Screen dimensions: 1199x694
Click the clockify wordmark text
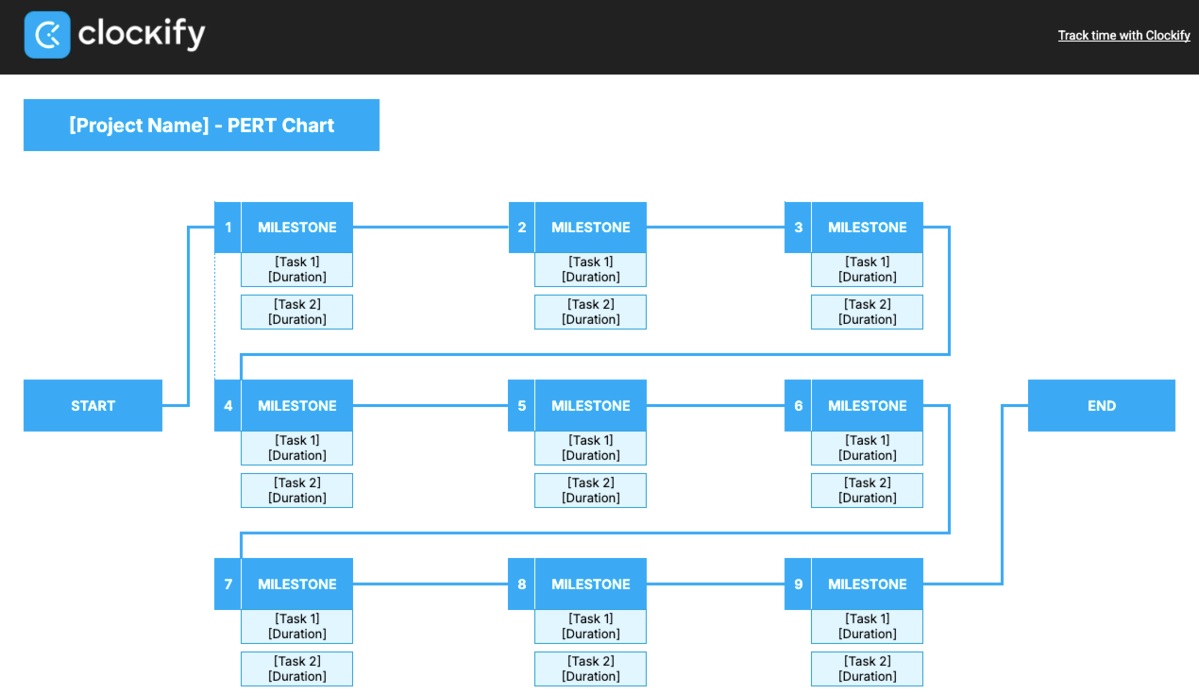pyautogui.click(x=141, y=34)
